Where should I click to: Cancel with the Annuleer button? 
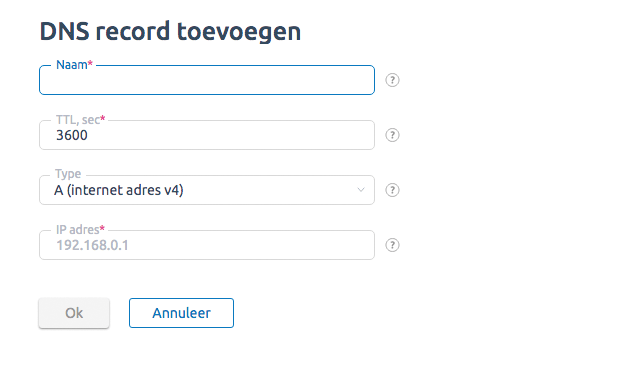click(x=181, y=313)
